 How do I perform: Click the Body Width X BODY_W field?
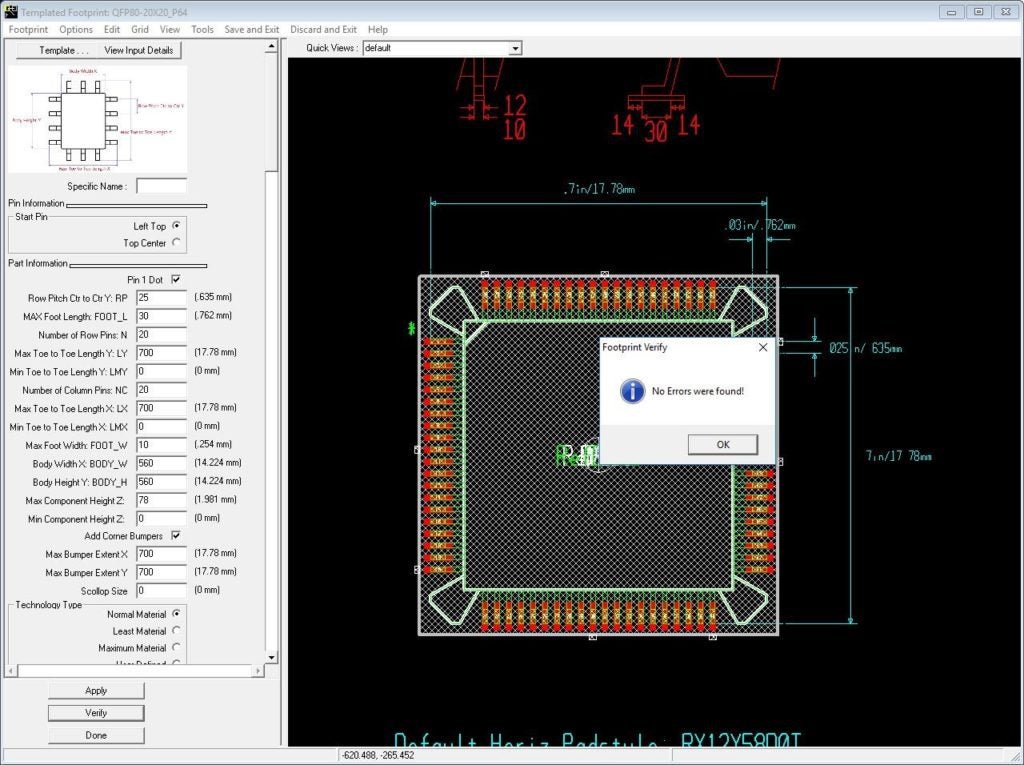click(161, 463)
